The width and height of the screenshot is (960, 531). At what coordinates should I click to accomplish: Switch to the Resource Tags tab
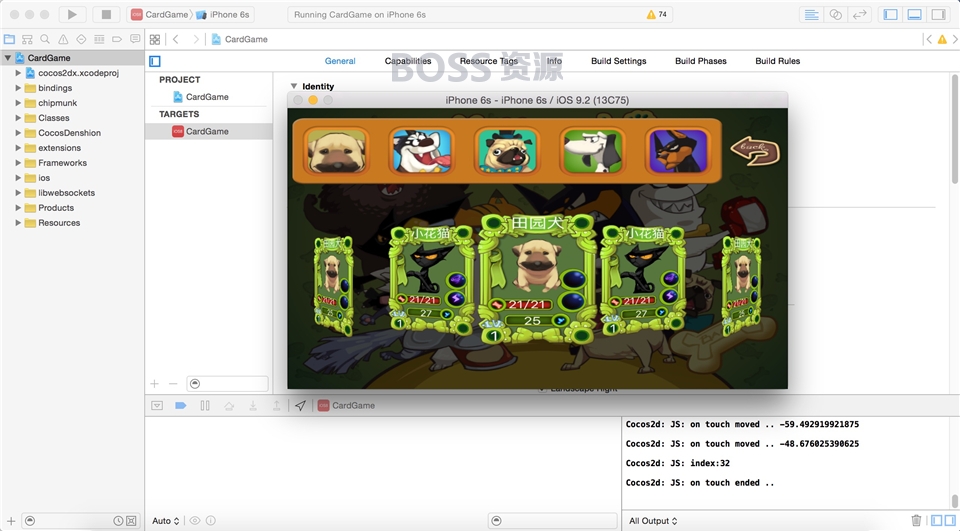[489, 61]
